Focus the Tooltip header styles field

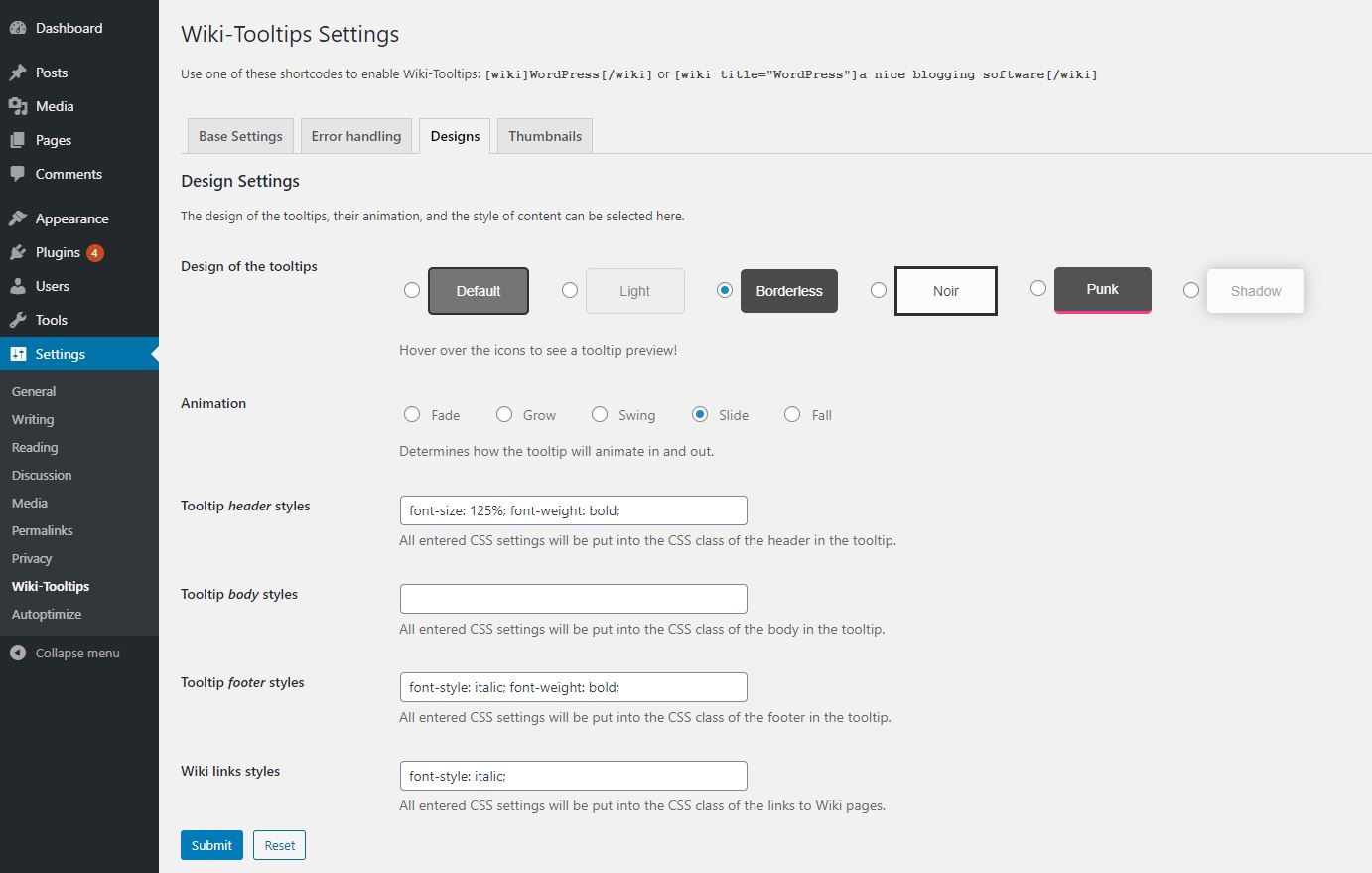pos(574,510)
